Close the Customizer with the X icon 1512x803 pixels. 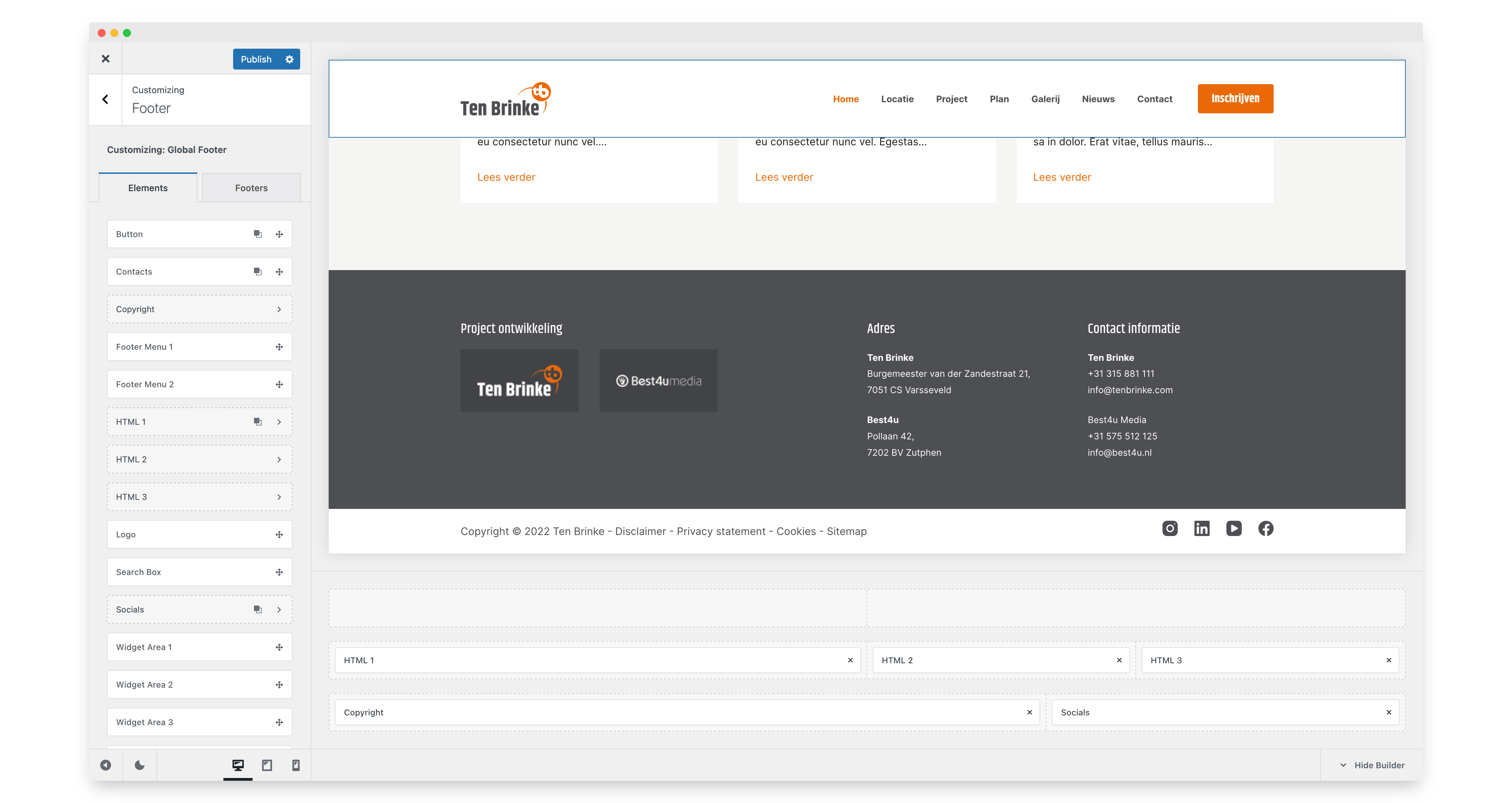pos(106,59)
